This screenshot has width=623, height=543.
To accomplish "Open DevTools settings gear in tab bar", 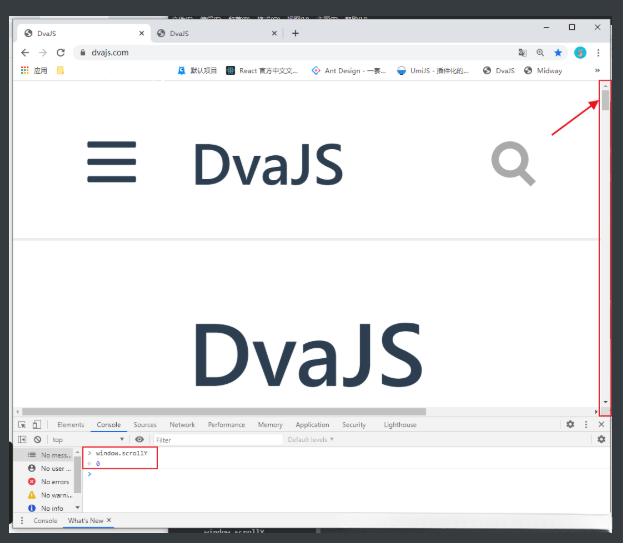I will point(570,424).
